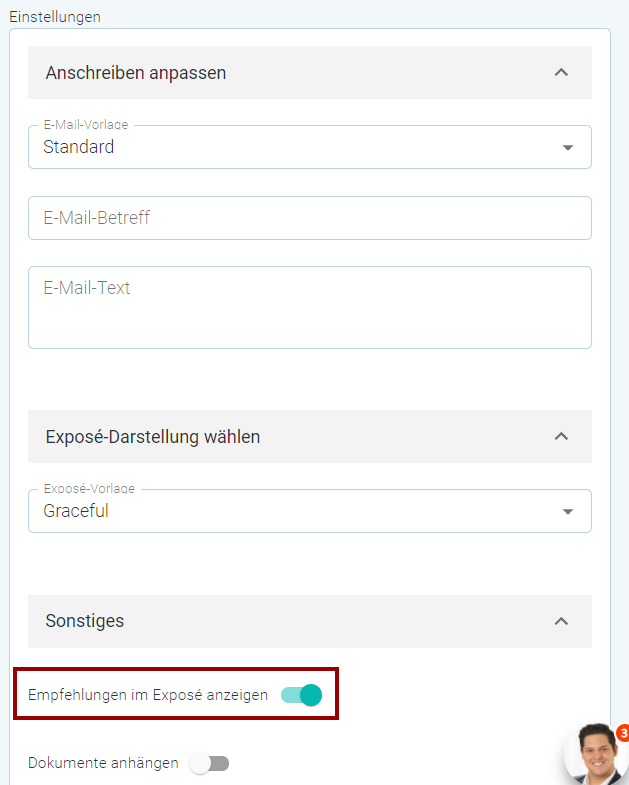Click into the E-Mail-Text area
Image resolution: width=629 pixels, height=785 pixels.
tap(309, 307)
